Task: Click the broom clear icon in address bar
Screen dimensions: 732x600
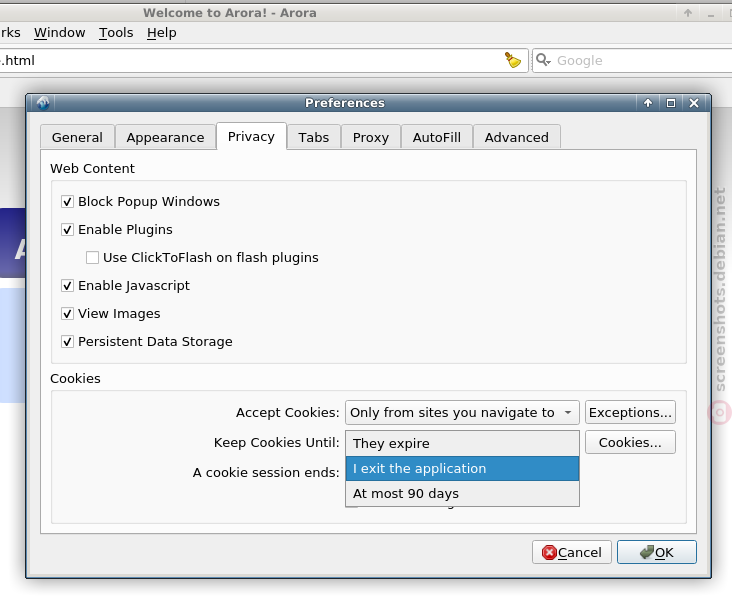Action: click(513, 60)
